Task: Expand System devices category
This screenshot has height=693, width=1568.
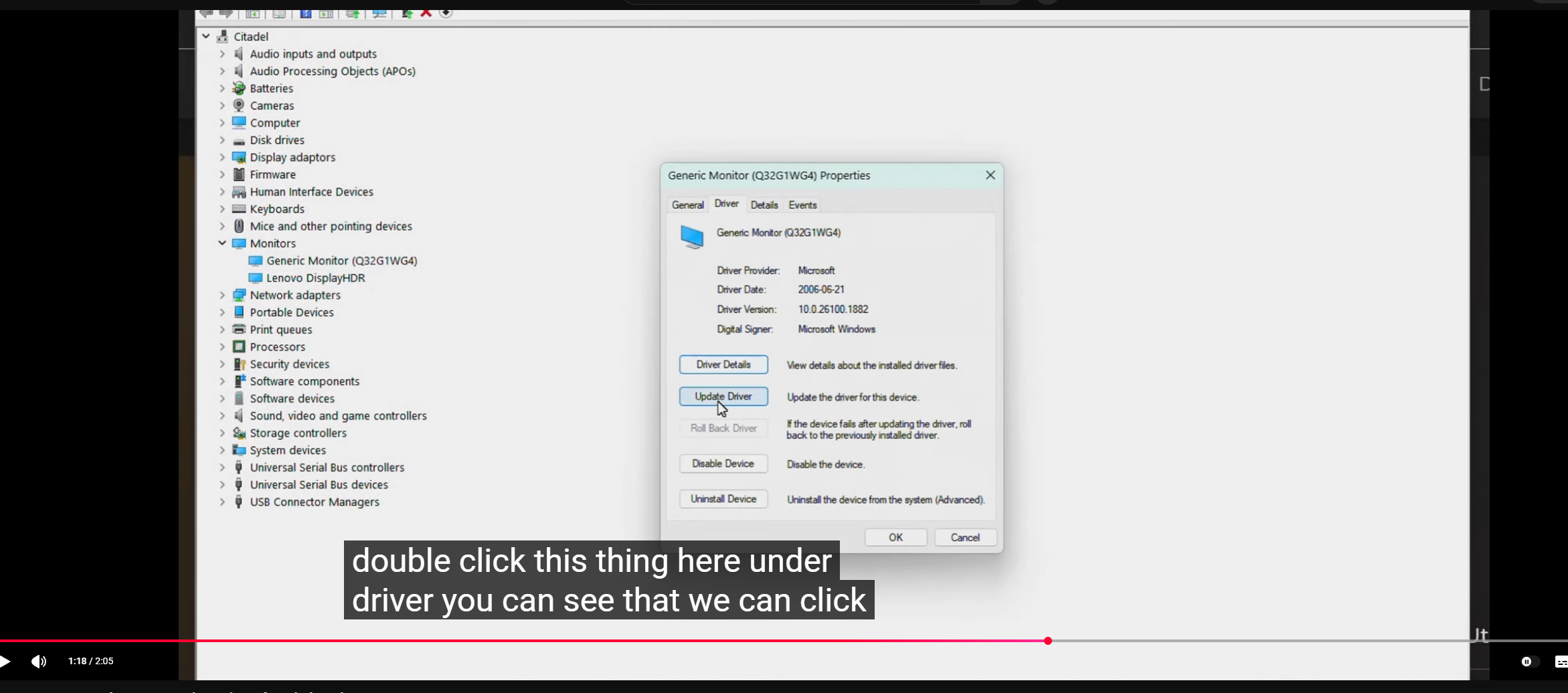Action: click(x=222, y=450)
